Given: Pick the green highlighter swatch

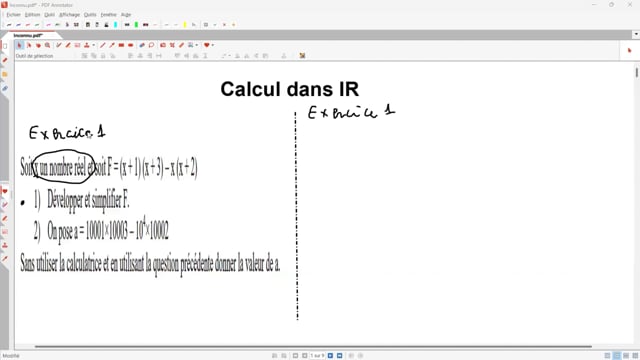Looking at the screenshot, I should click(136, 25).
